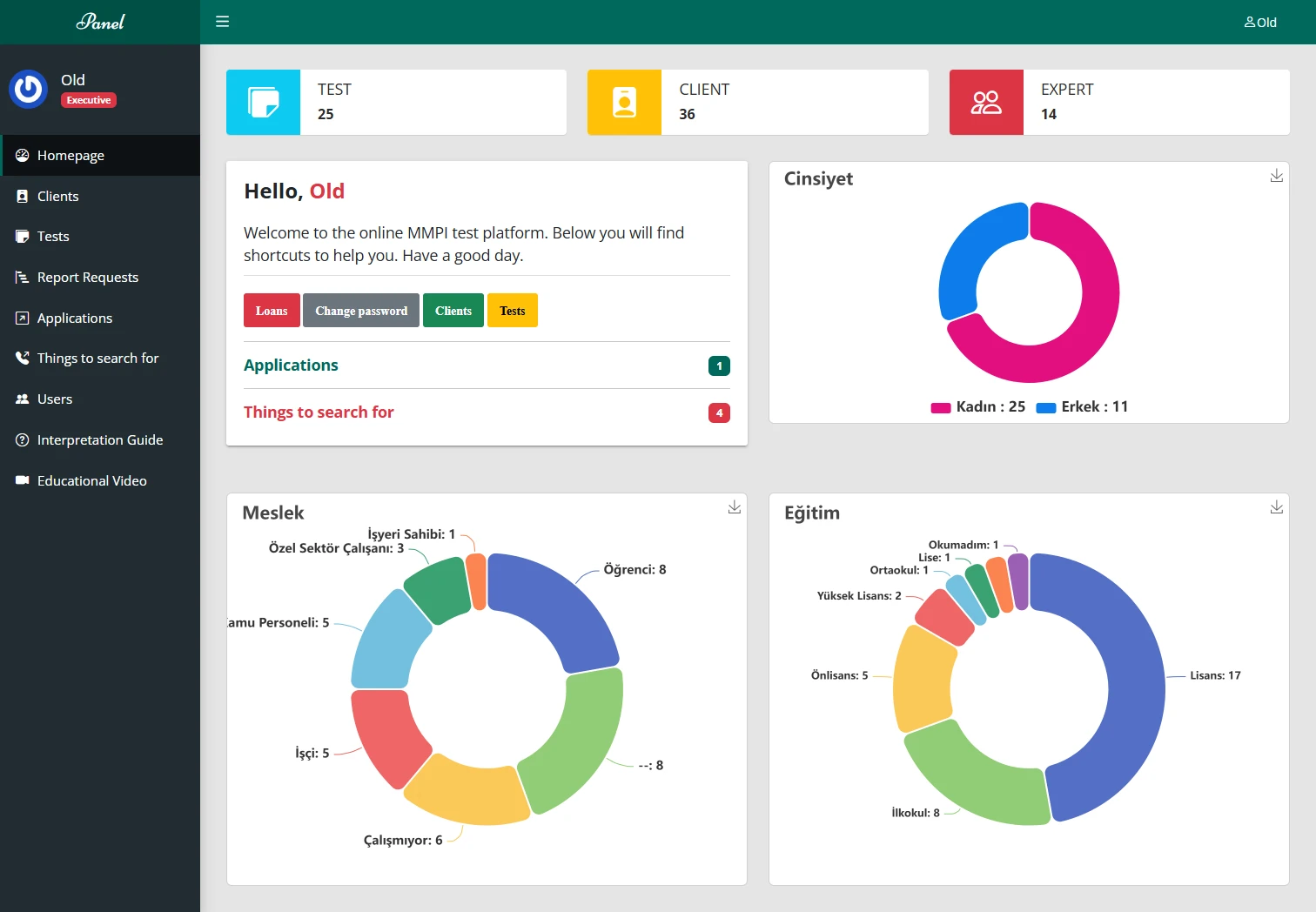Viewport: 1316px width, 912px height.
Task: Click the Educational Video camera icon
Action: pyautogui.click(x=22, y=479)
